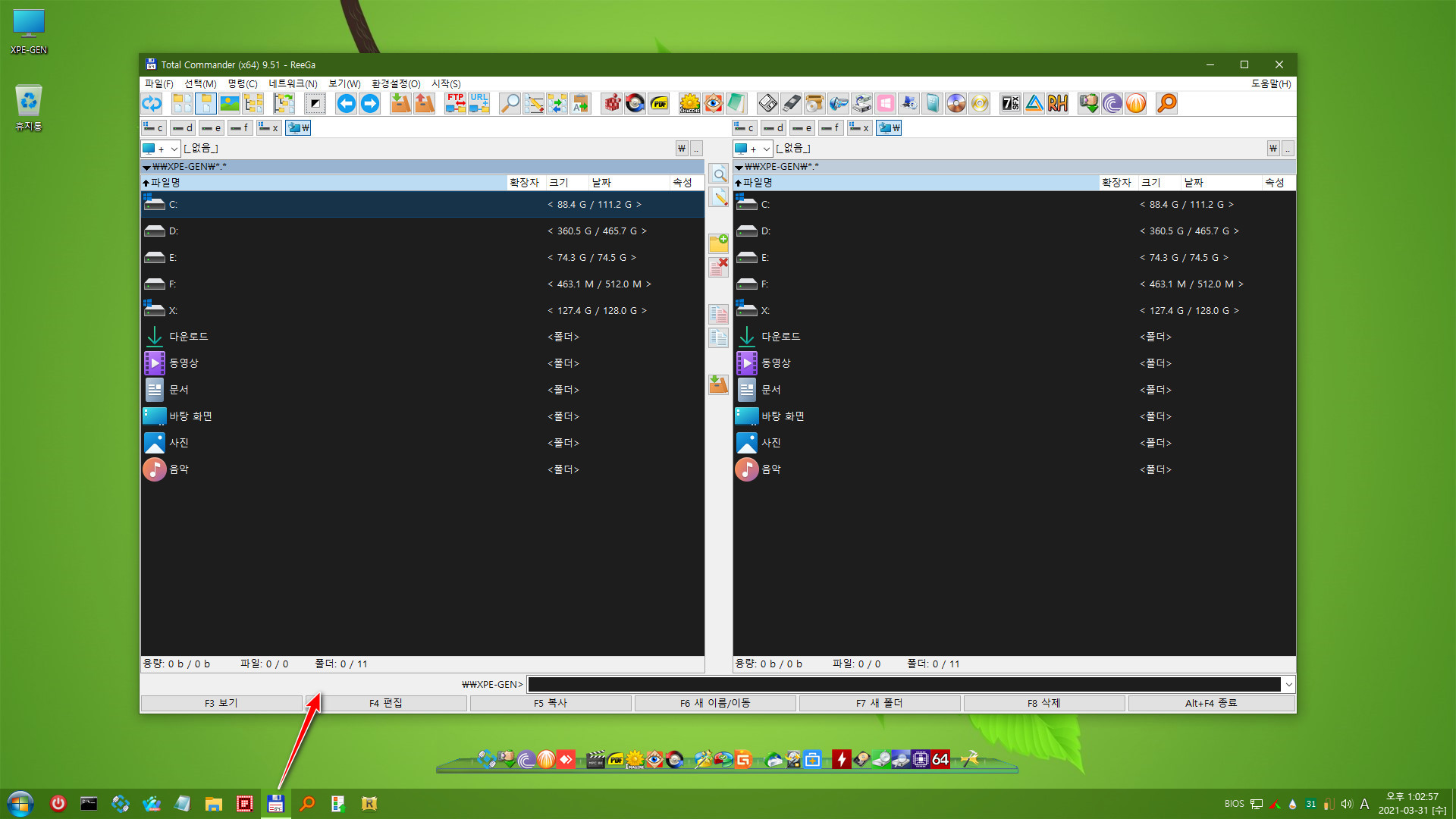Click the Refresh (reread source) toolbar icon
Image resolution: width=1456 pixels, height=819 pixels.
[152, 103]
